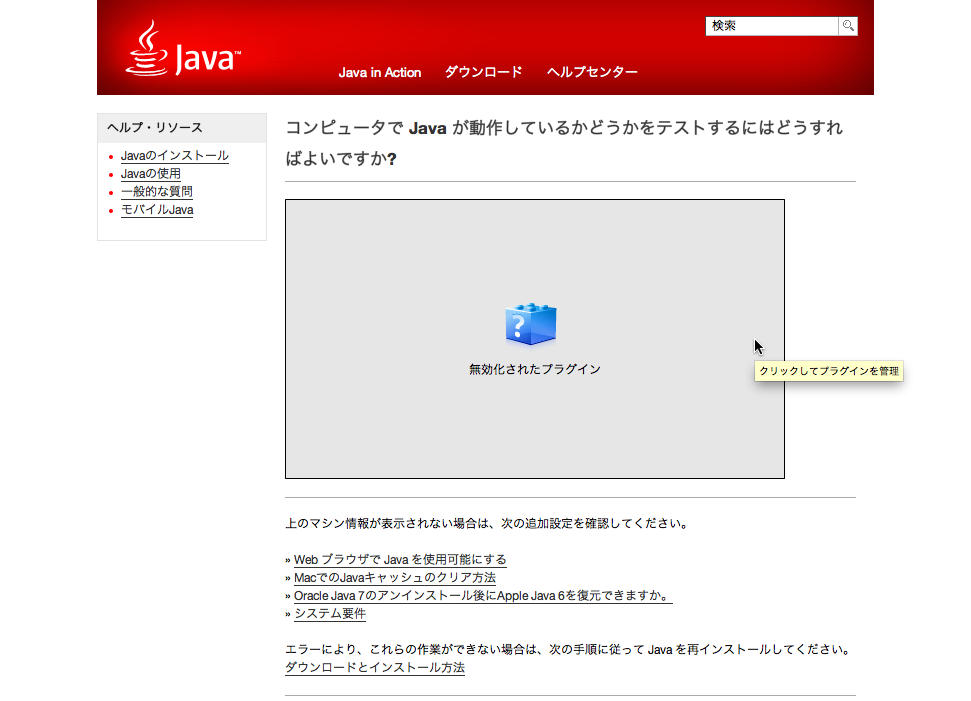
Task: Click the ヘルプ・リソース sidebar header
Action: click(x=155, y=128)
